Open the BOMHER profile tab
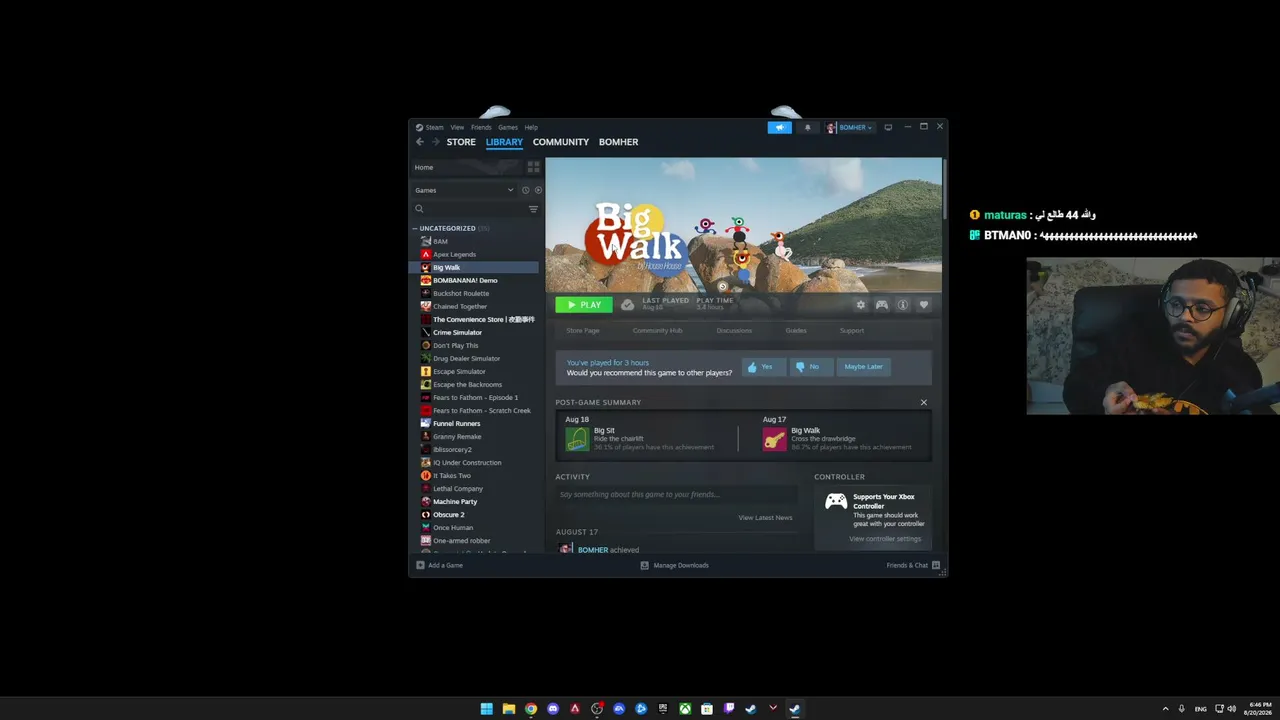Viewport: 1280px width, 720px height. click(618, 142)
